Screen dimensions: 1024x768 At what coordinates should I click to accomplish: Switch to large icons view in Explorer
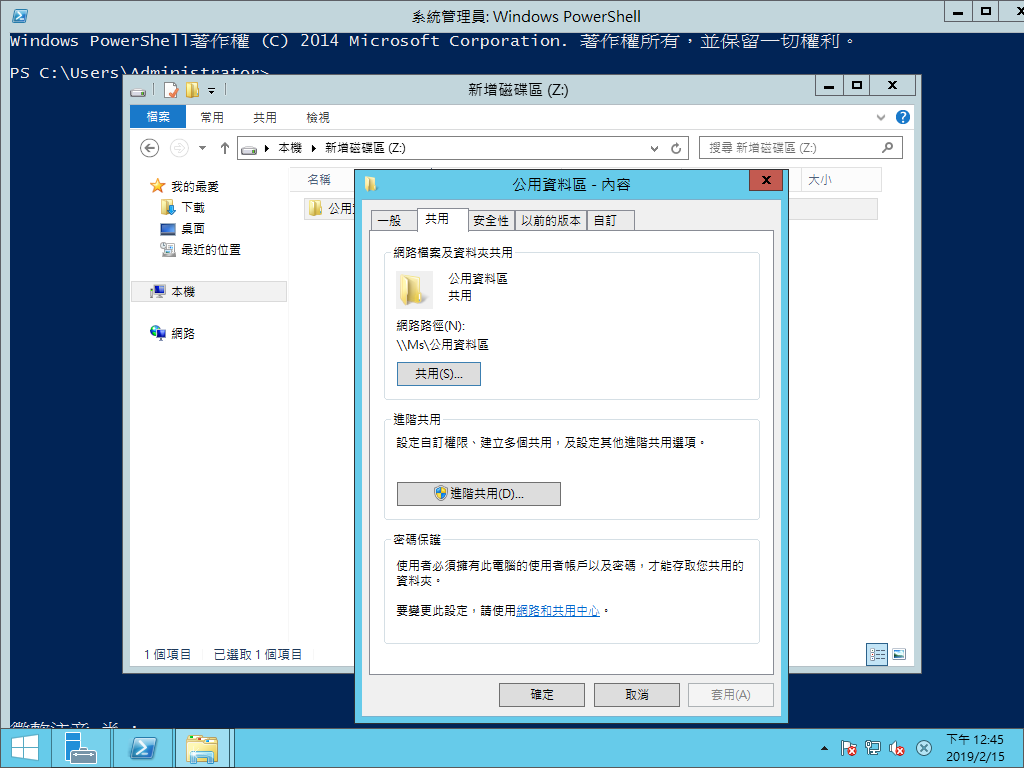(899, 654)
